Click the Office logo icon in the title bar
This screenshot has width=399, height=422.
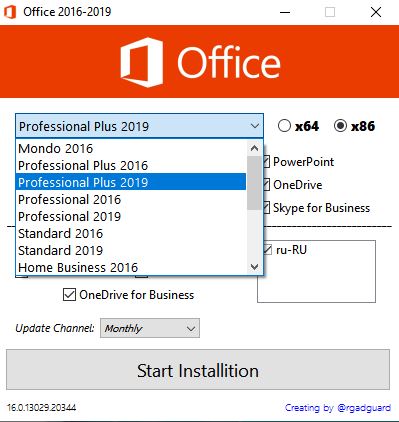pyautogui.click(x=10, y=12)
